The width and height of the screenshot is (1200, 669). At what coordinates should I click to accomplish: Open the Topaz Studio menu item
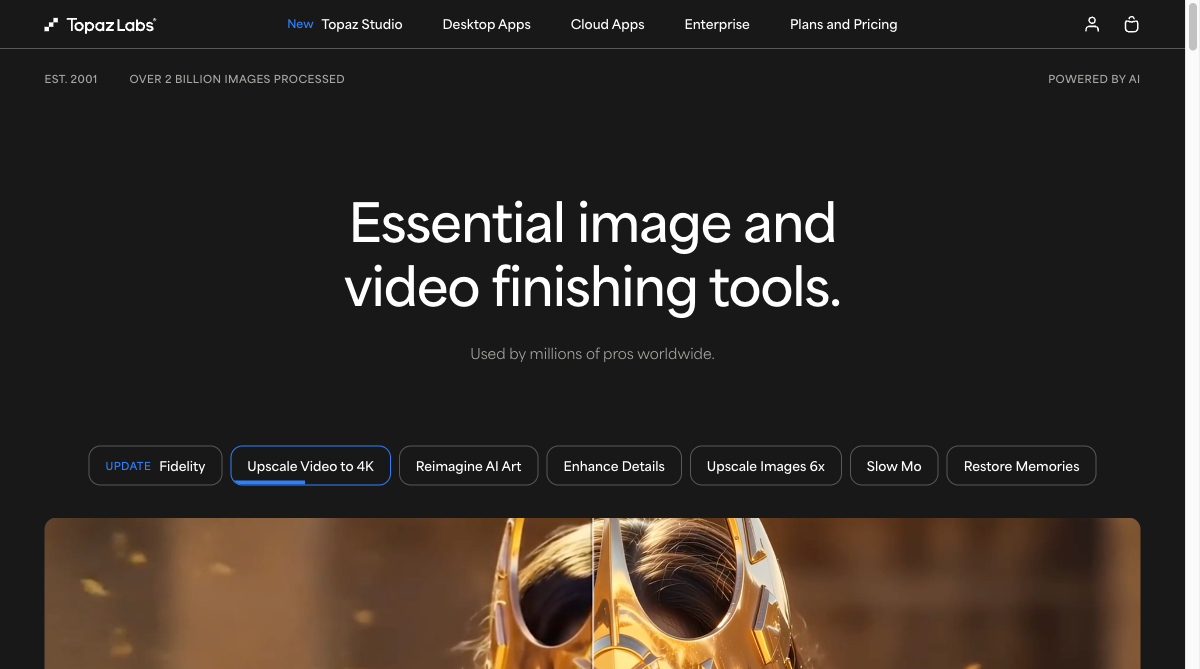361,24
